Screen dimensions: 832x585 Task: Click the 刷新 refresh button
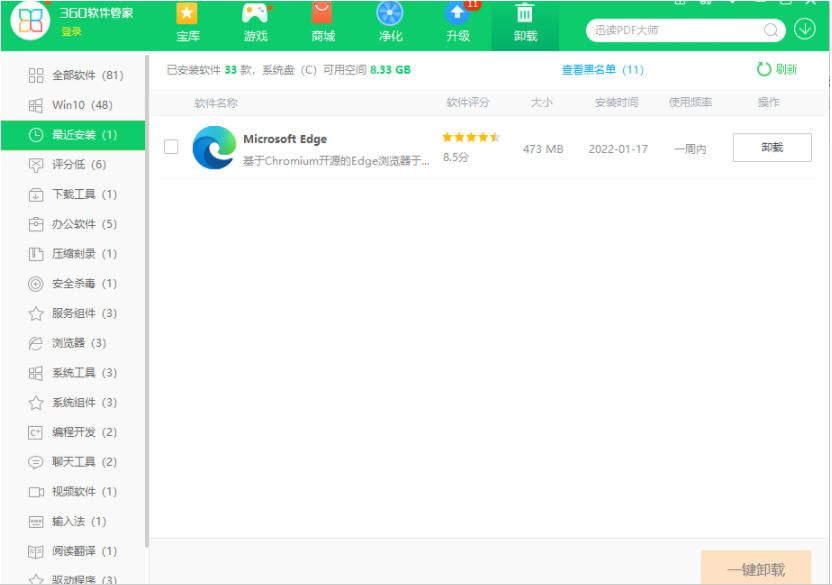pos(777,69)
